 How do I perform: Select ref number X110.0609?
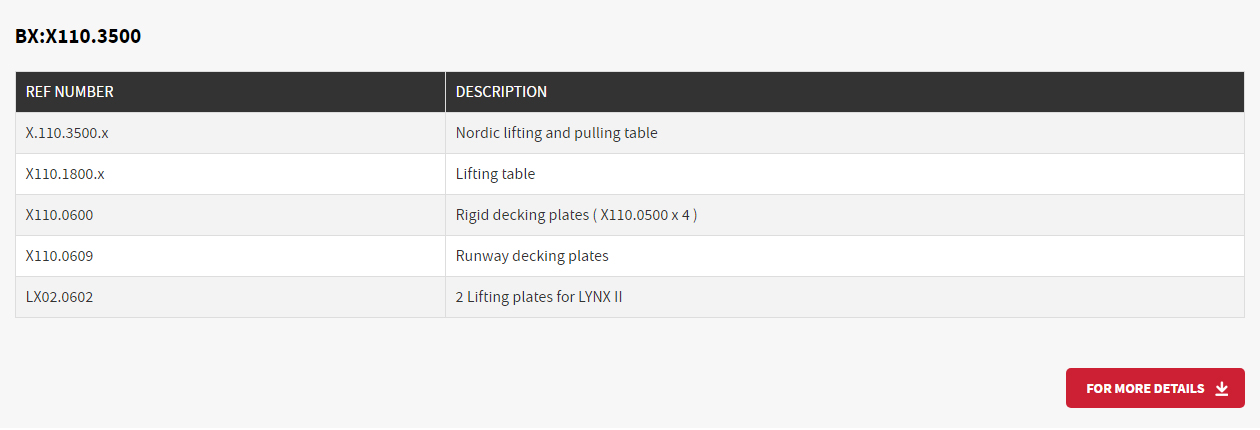[60, 256]
